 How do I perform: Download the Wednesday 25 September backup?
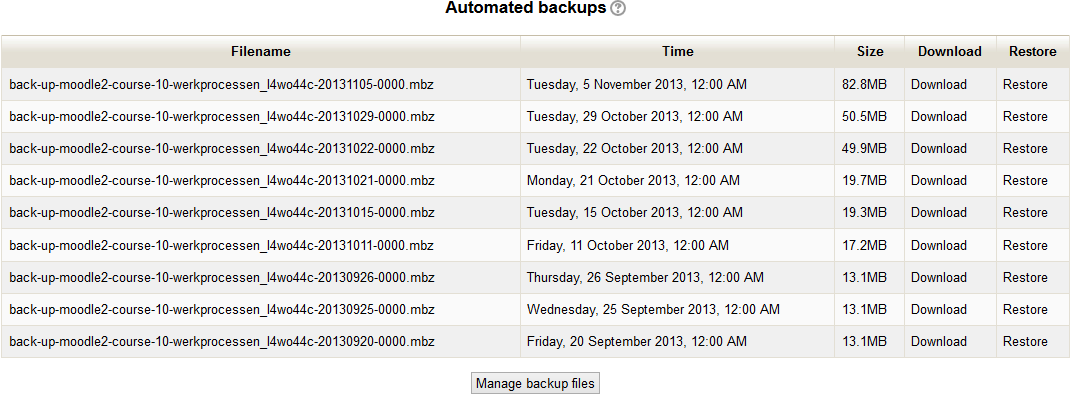click(x=938, y=309)
